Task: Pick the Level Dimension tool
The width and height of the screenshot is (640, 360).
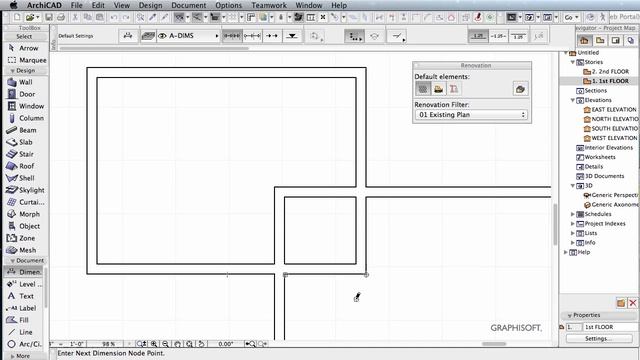Action: [24, 284]
